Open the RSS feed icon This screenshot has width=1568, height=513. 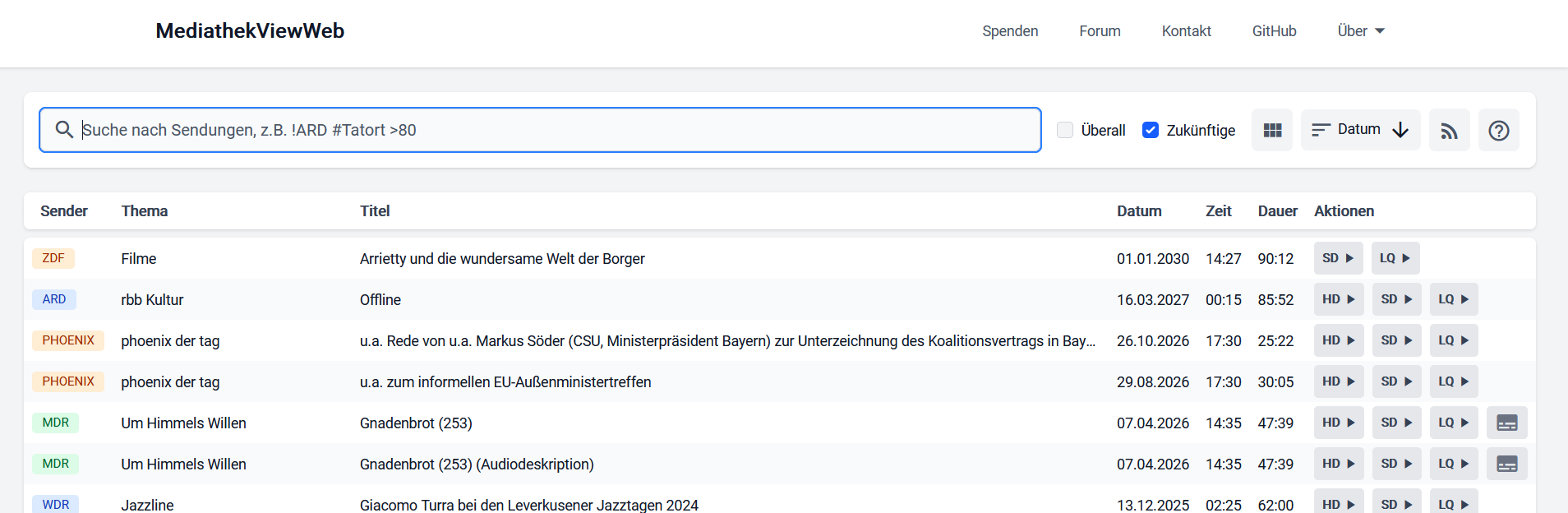[1450, 130]
